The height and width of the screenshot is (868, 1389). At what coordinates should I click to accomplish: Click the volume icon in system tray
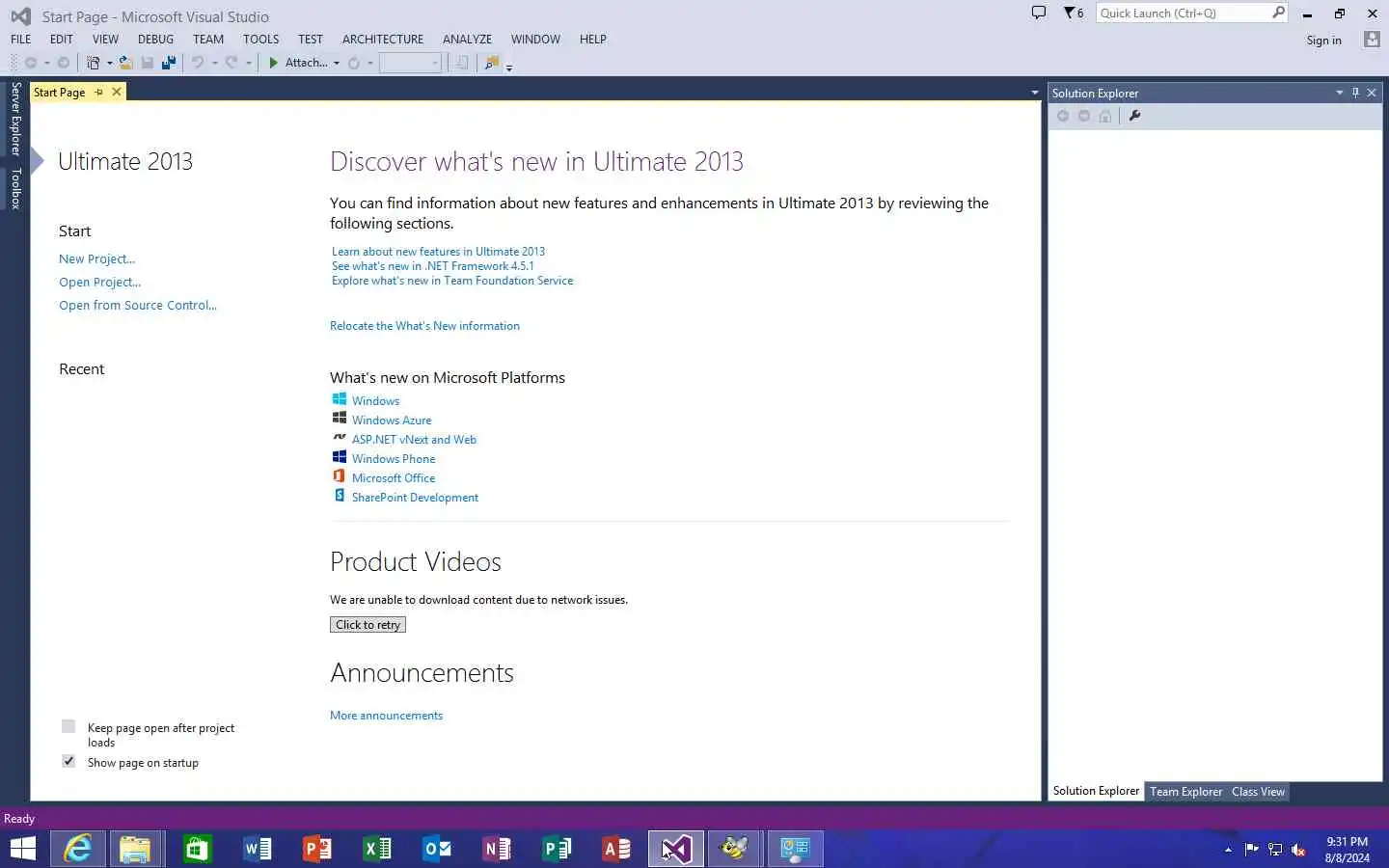[x=1298, y=850]
